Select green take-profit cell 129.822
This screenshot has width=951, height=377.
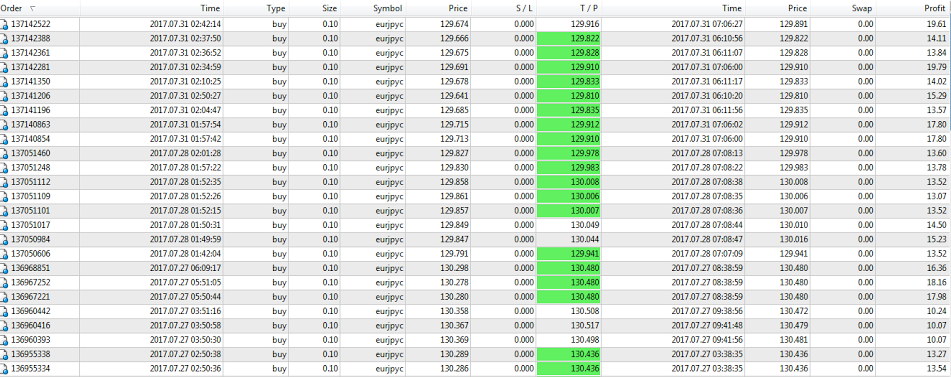(569, 38)
